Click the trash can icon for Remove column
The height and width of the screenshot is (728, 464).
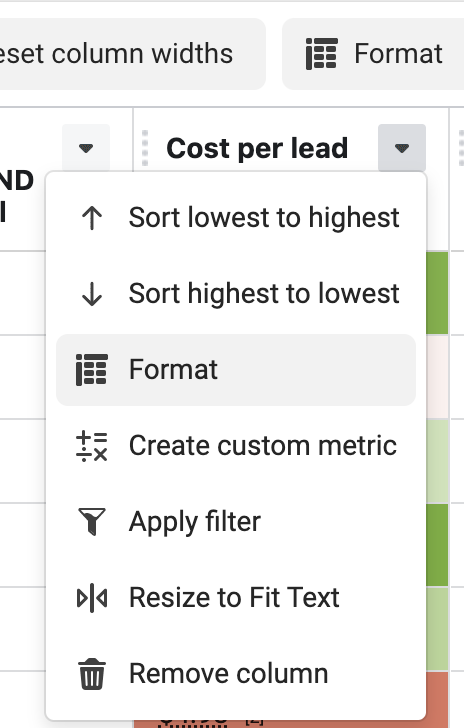tap(92, 674)
